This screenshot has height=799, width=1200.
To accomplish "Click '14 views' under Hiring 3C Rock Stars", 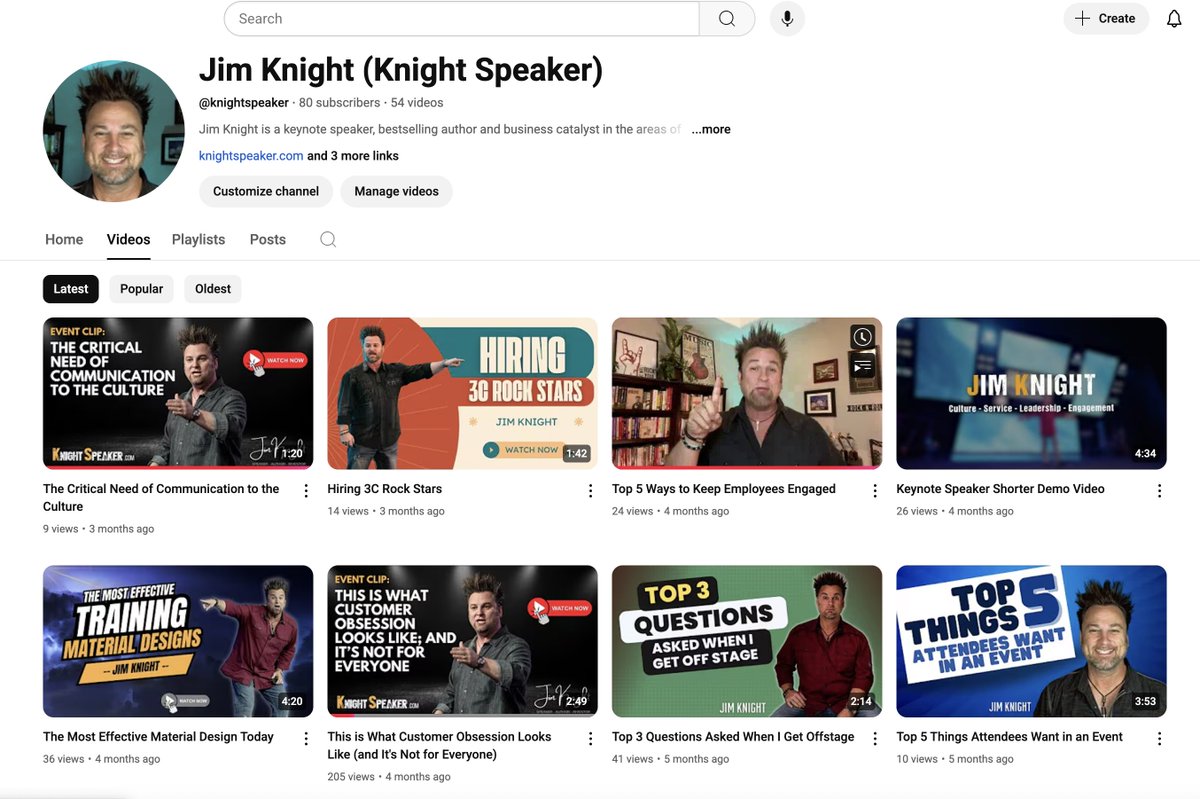I will point(348,511).
